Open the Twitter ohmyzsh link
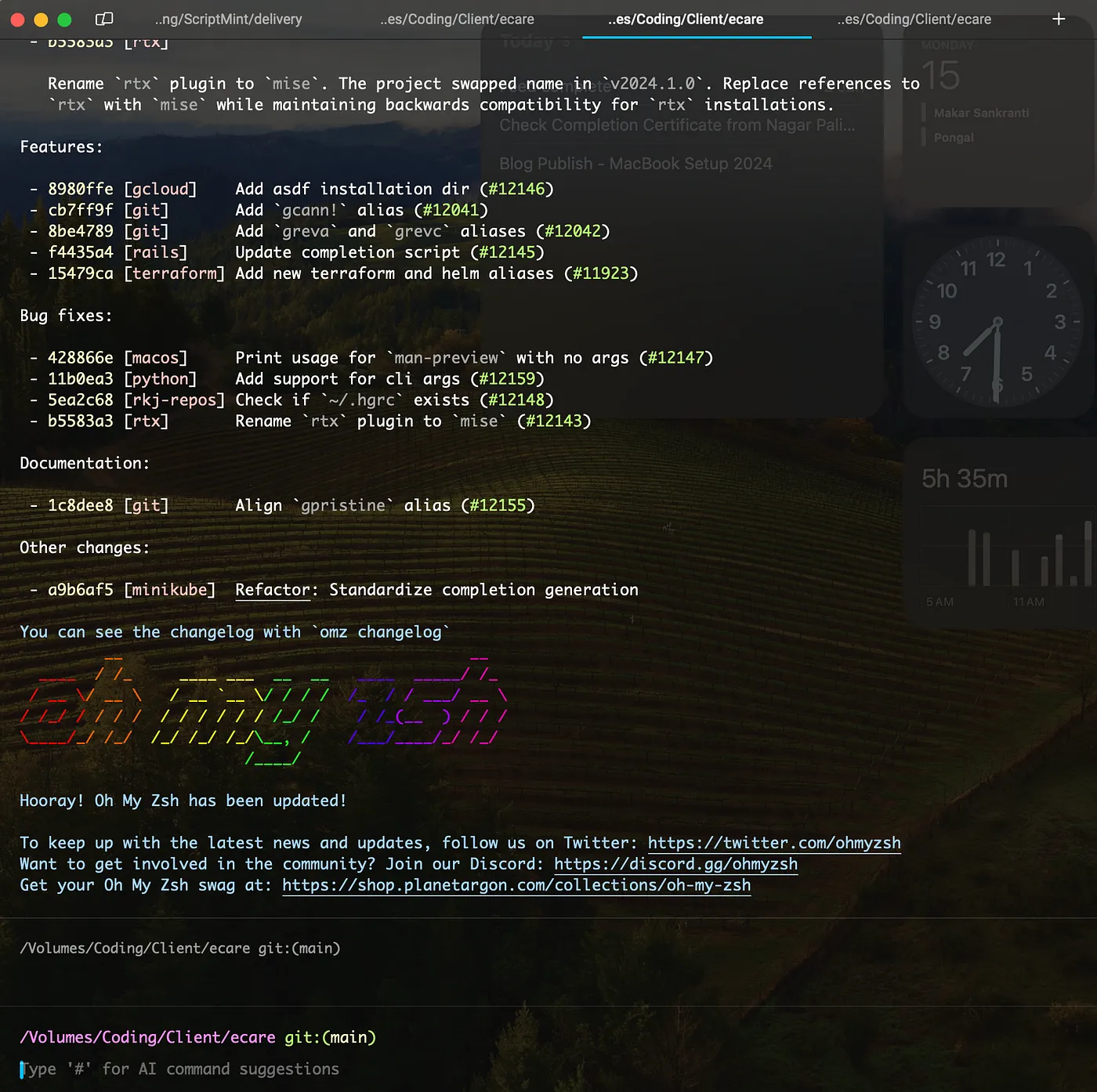Viewport: 1097px width, 1092px height. coord(773,843)
